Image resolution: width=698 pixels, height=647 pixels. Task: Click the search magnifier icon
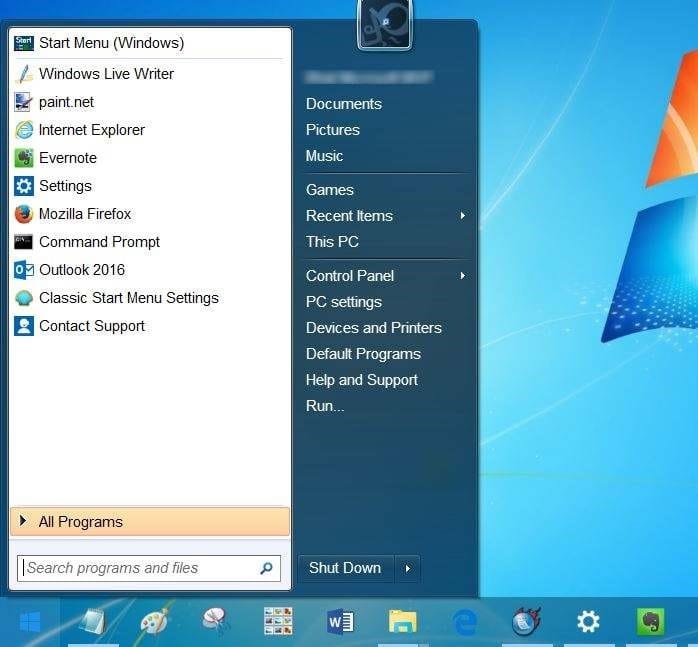point(266,568)
